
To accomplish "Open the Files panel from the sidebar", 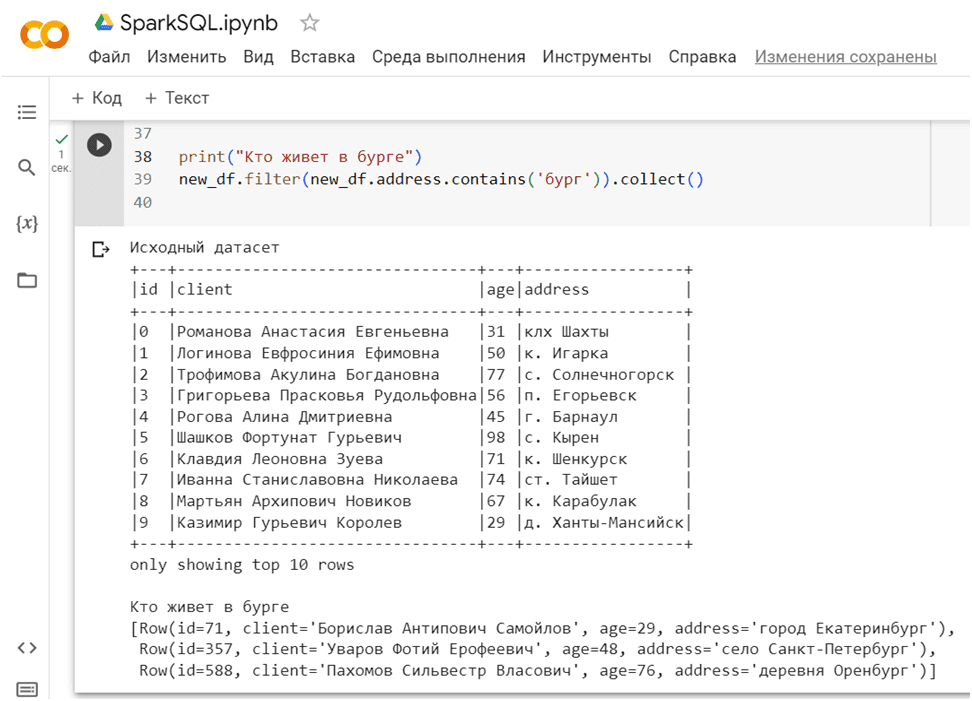I will click(x=27, y=281).
